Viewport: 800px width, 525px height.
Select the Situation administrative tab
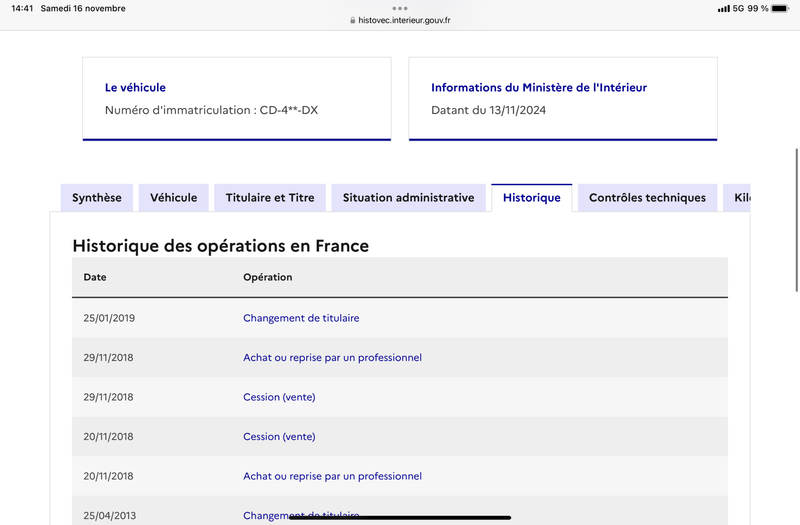pos(408,197)
